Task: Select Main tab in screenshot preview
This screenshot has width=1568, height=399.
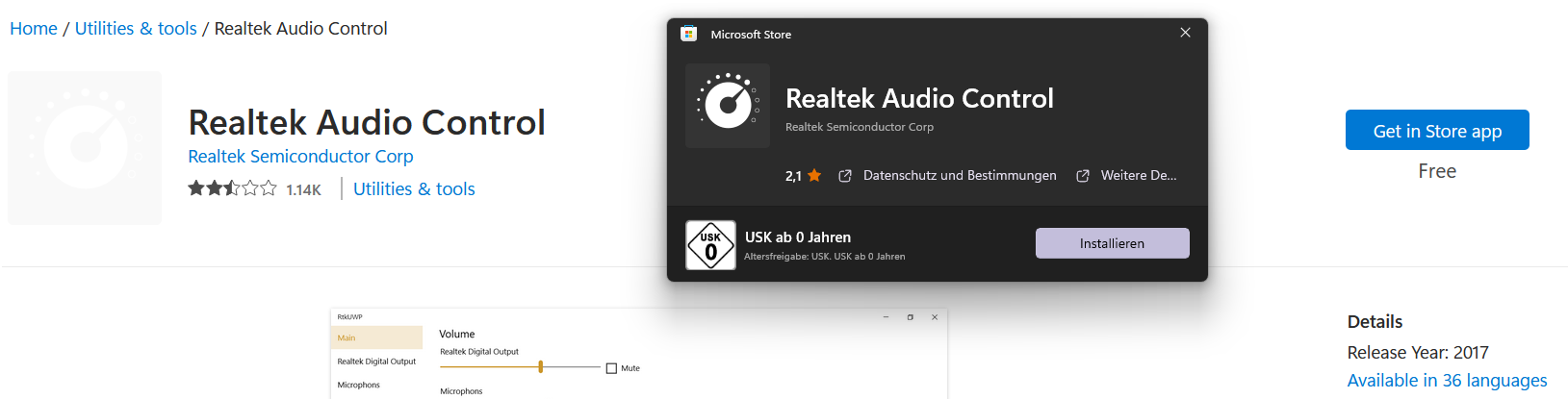Action: tap(376, 337)
